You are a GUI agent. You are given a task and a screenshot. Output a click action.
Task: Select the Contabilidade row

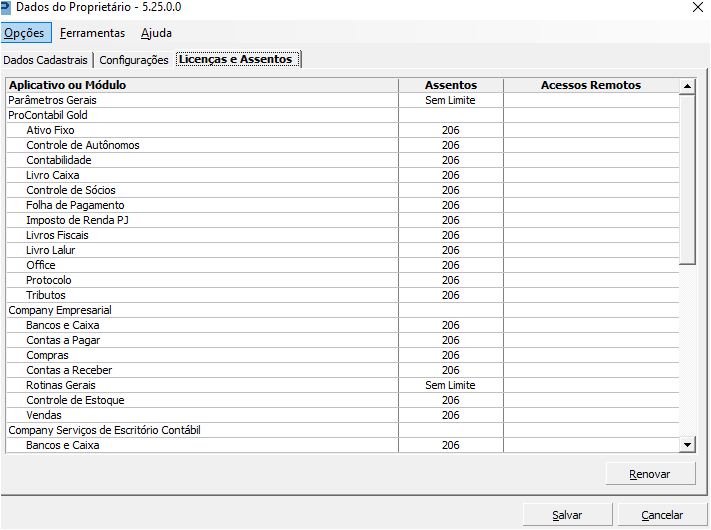(343, 160)
